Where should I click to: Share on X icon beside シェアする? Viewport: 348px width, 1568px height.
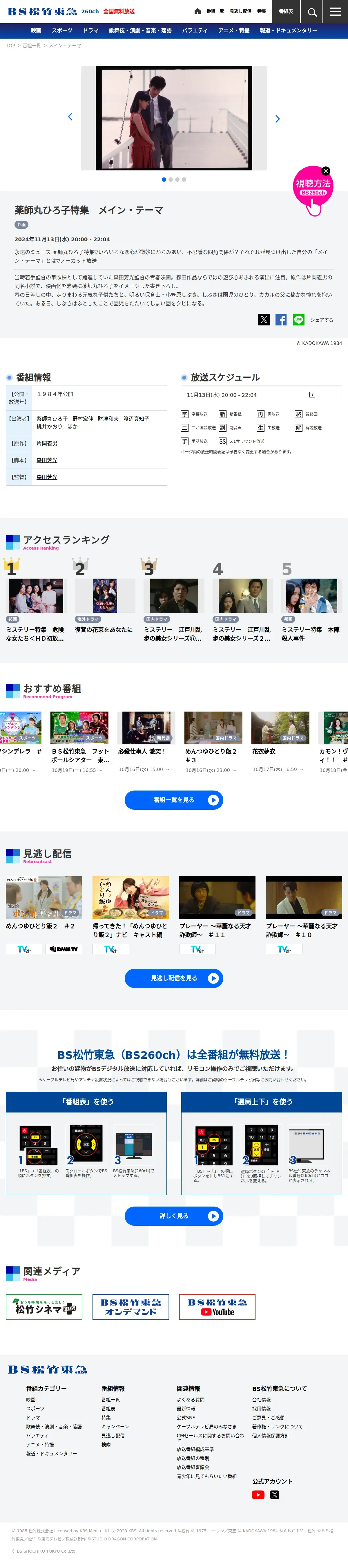263,320
